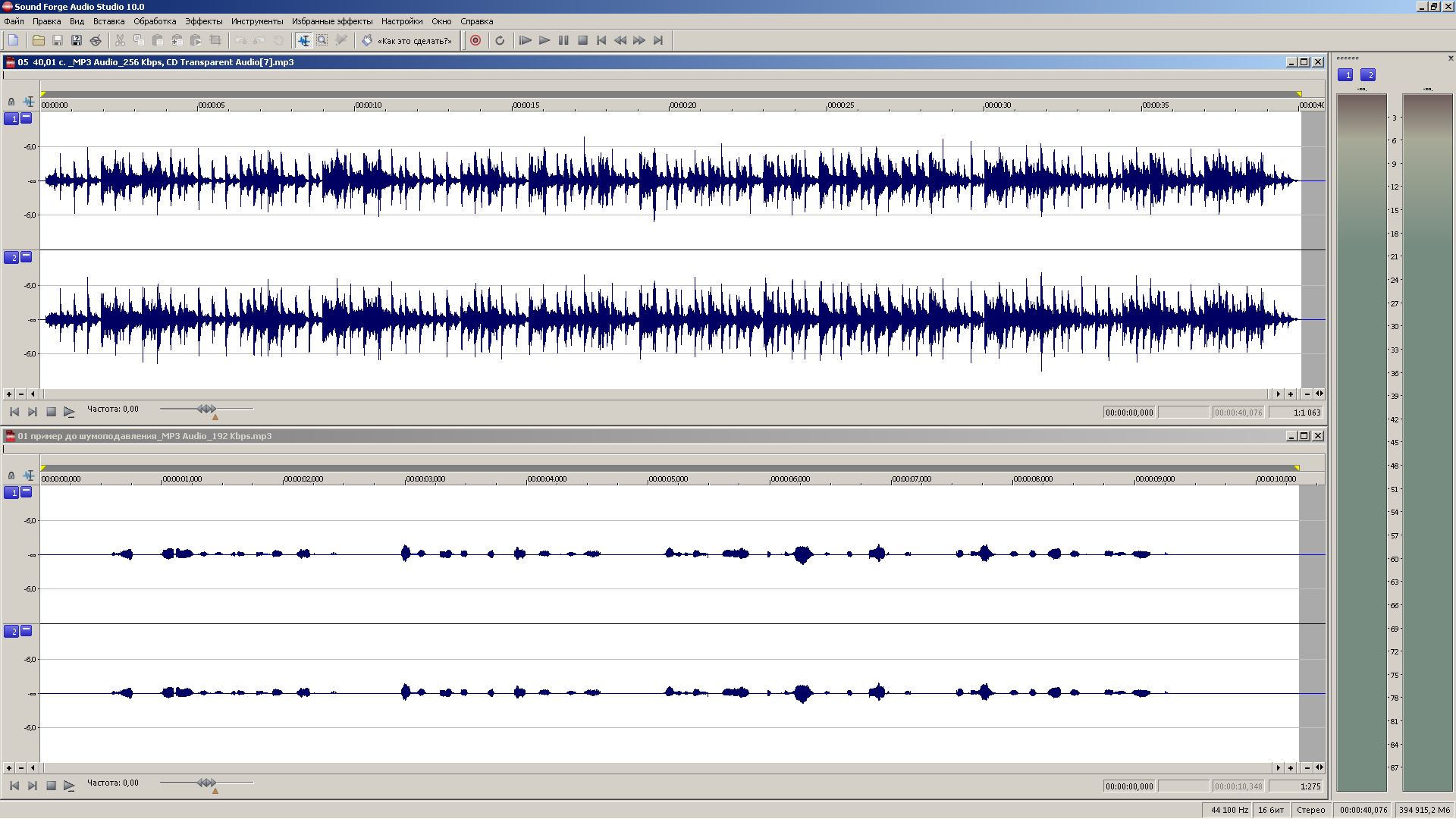Image resolution: width=1456 pixels, height=819 pixels.
Task: Create a new file with the New icon
Action: click(x=14, y=40)
